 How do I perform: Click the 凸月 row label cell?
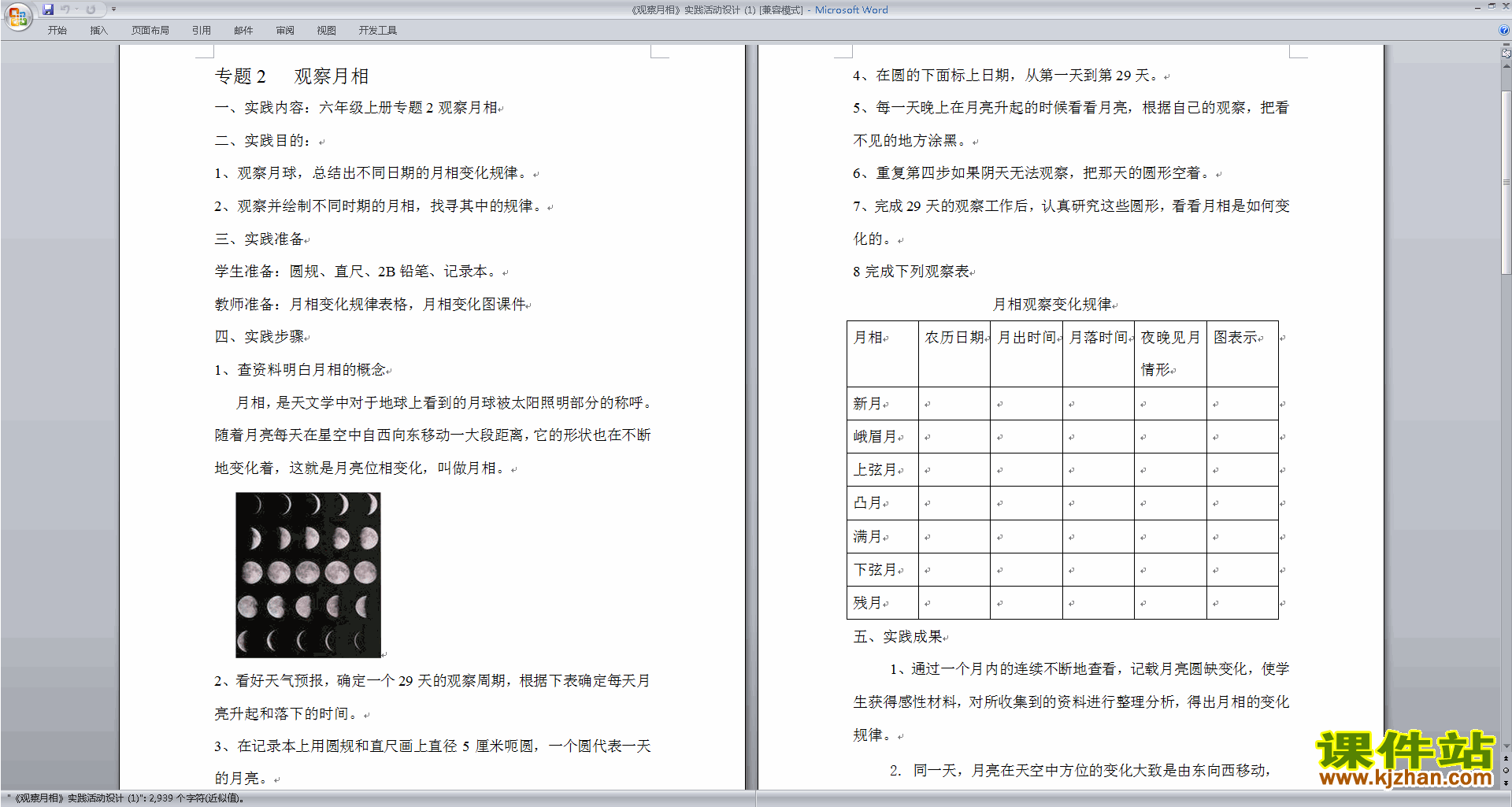883,502
